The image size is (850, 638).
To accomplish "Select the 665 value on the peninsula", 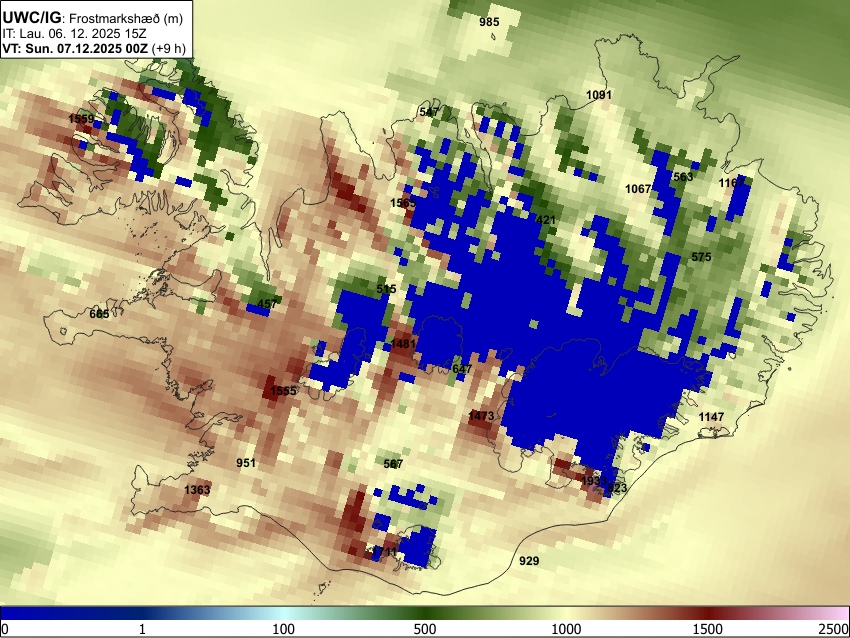I will click(x=99, y=314).
